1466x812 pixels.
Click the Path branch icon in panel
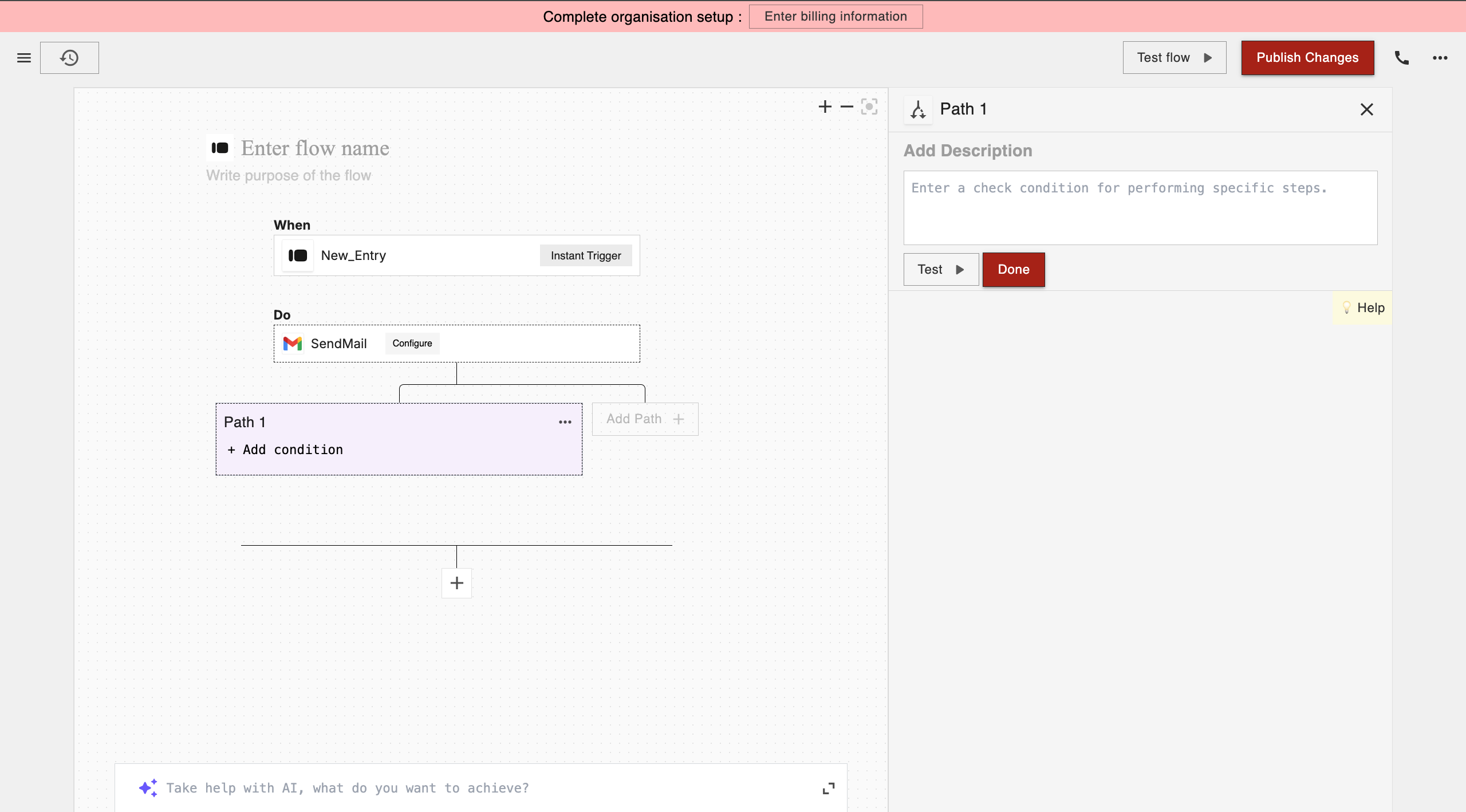tap(919, 109)
